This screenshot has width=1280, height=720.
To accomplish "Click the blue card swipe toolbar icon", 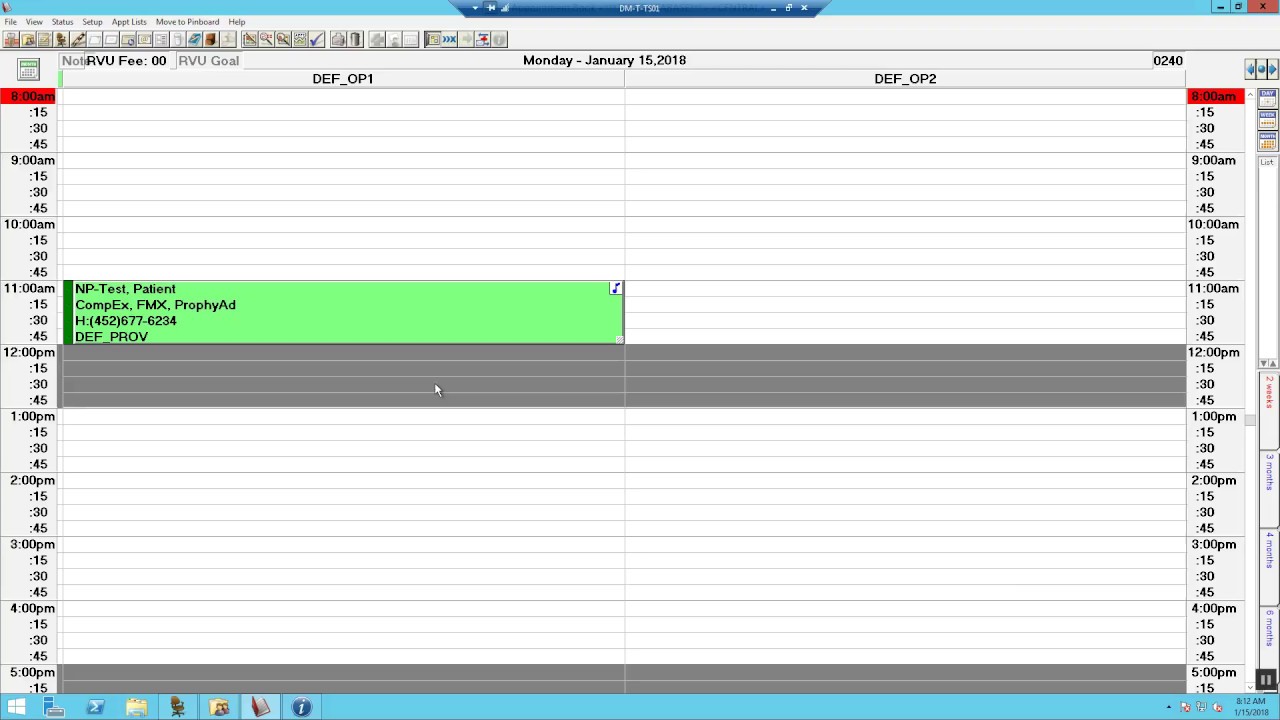I will 194,39.
